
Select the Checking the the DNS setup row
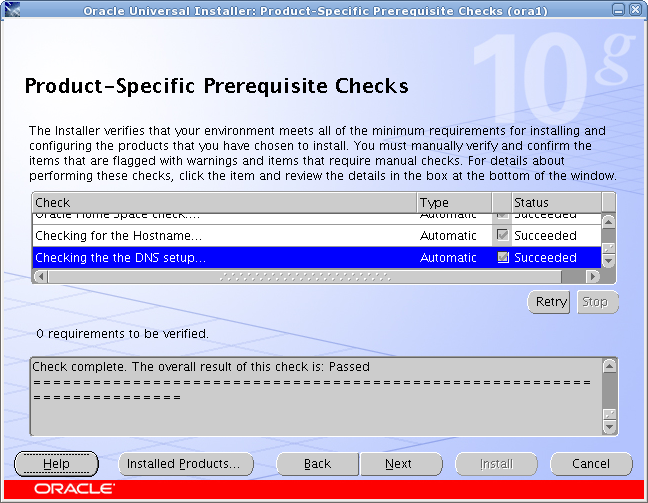pos(317,257)
